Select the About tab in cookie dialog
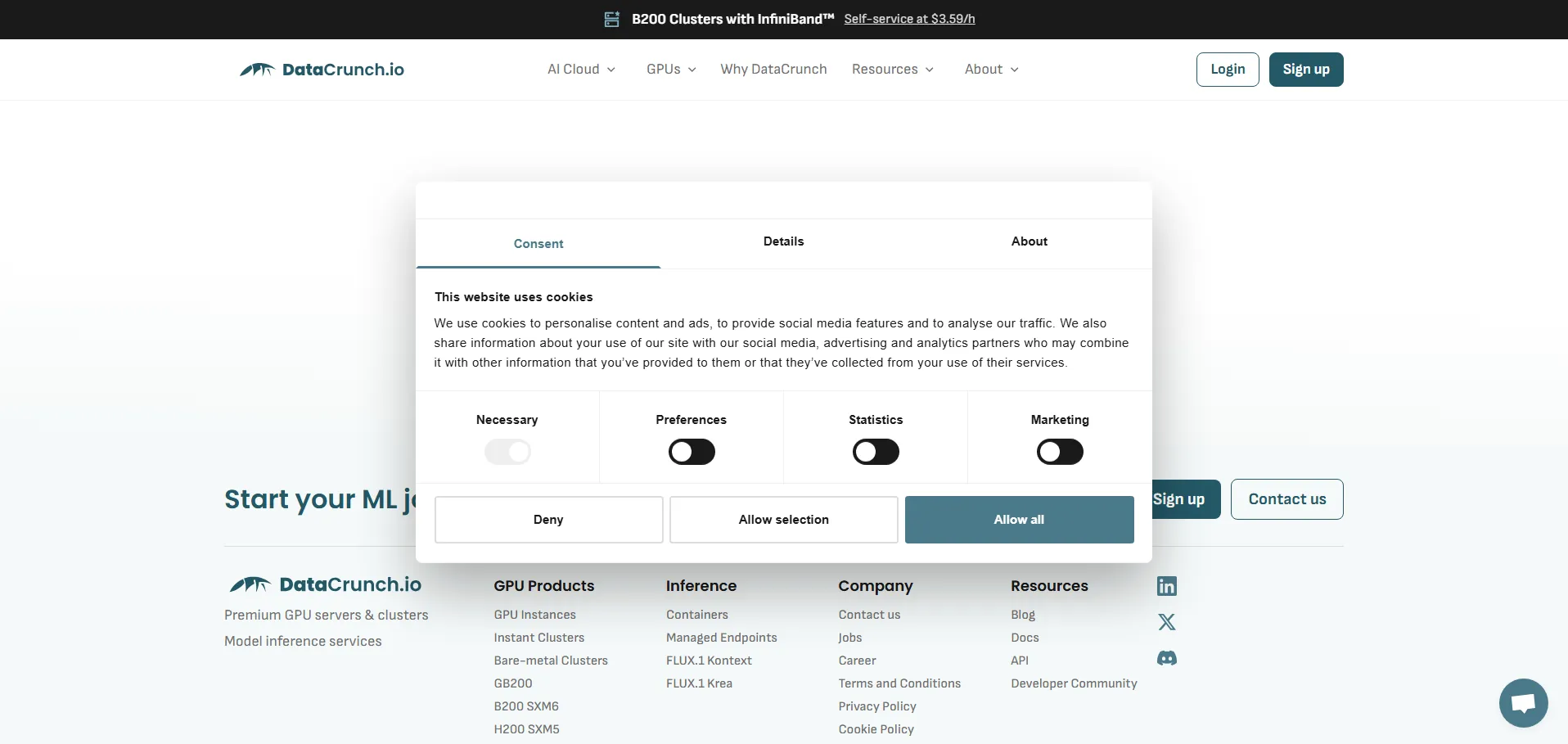 point(1029,241)
